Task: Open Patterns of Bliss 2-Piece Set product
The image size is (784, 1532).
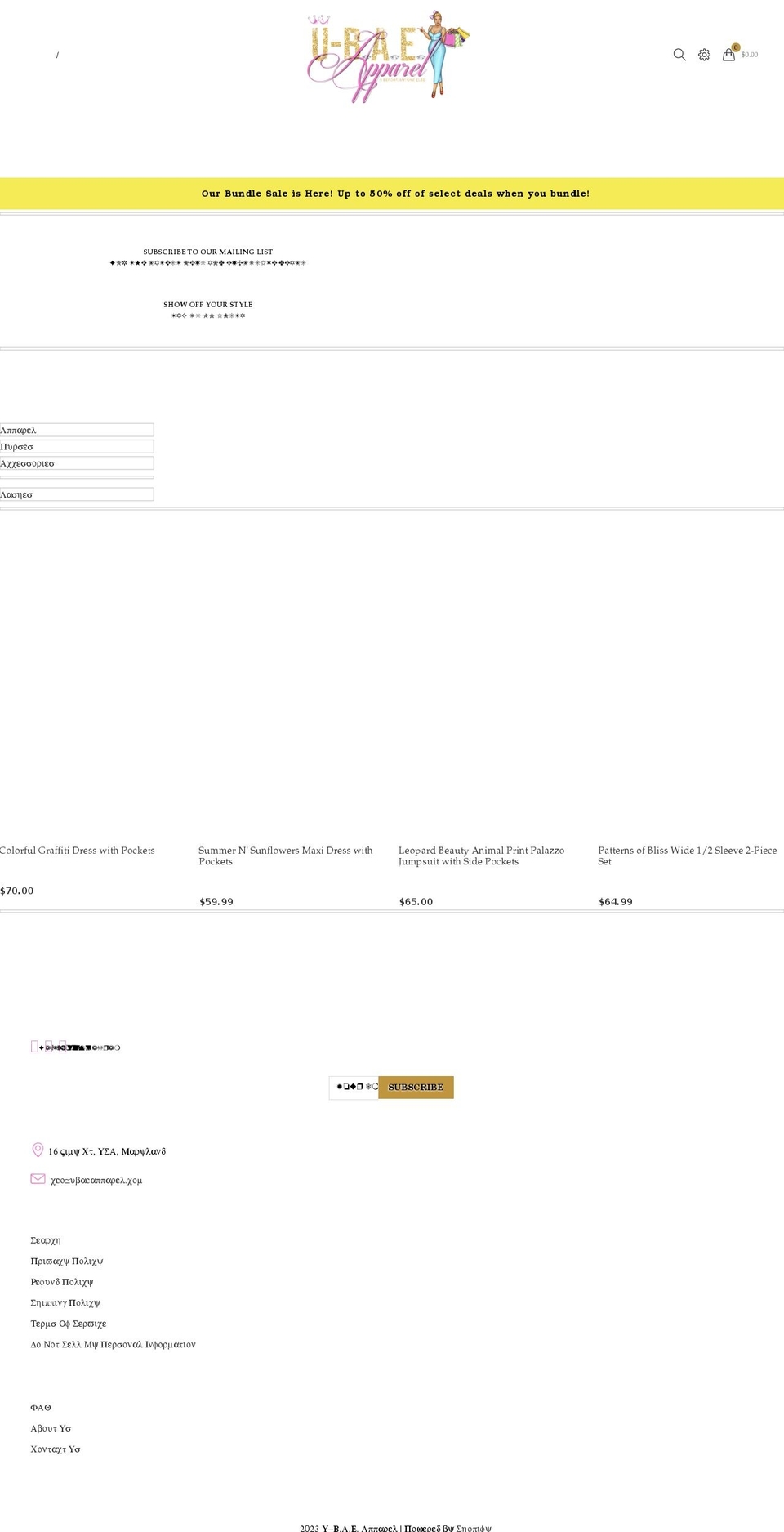Action: point(688,855)
